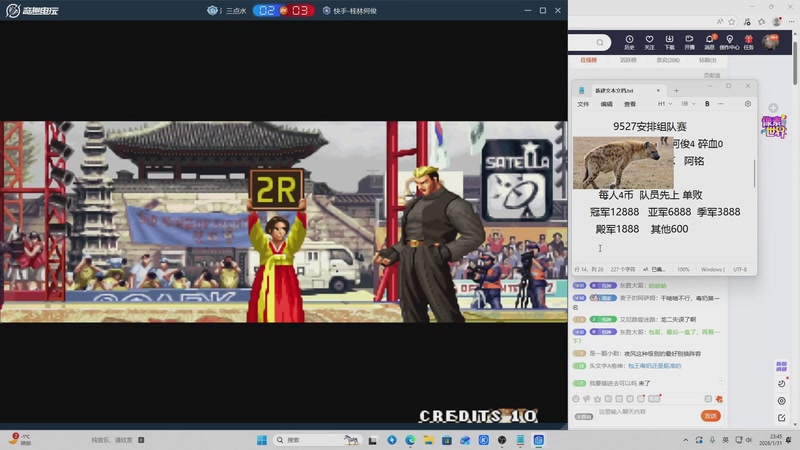
Task: Open the Download (下载) icon in the header
Action: coord(669,42)
